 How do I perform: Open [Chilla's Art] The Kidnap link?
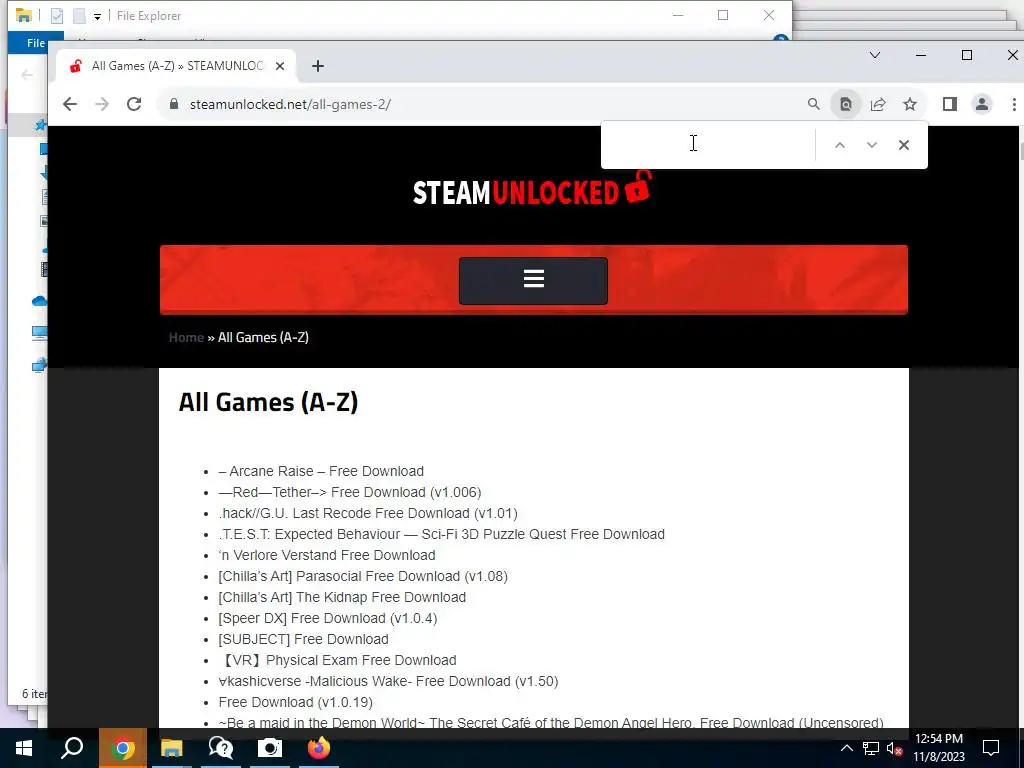342,597
